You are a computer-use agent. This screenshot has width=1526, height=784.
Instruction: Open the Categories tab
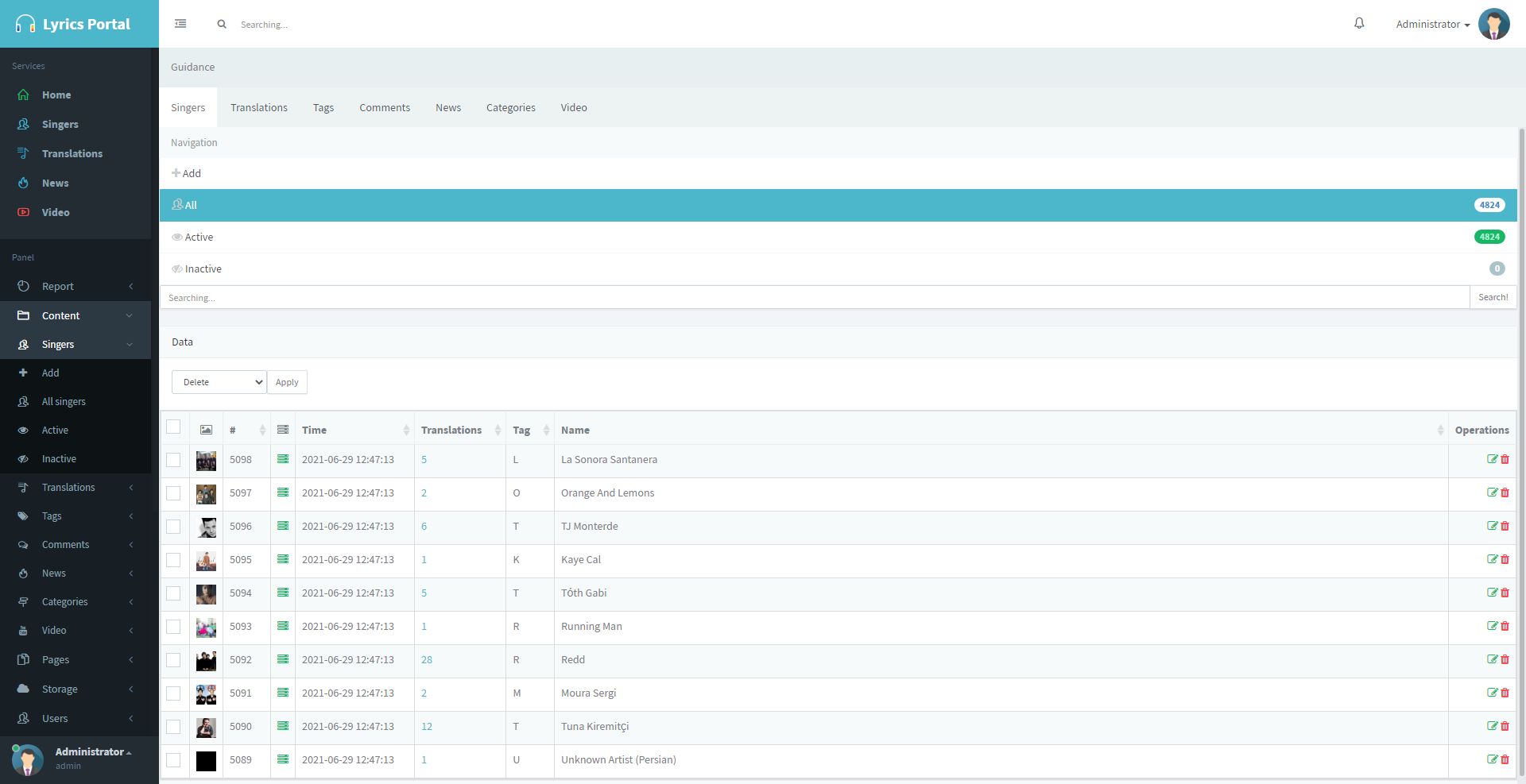(x=510, y=107)
